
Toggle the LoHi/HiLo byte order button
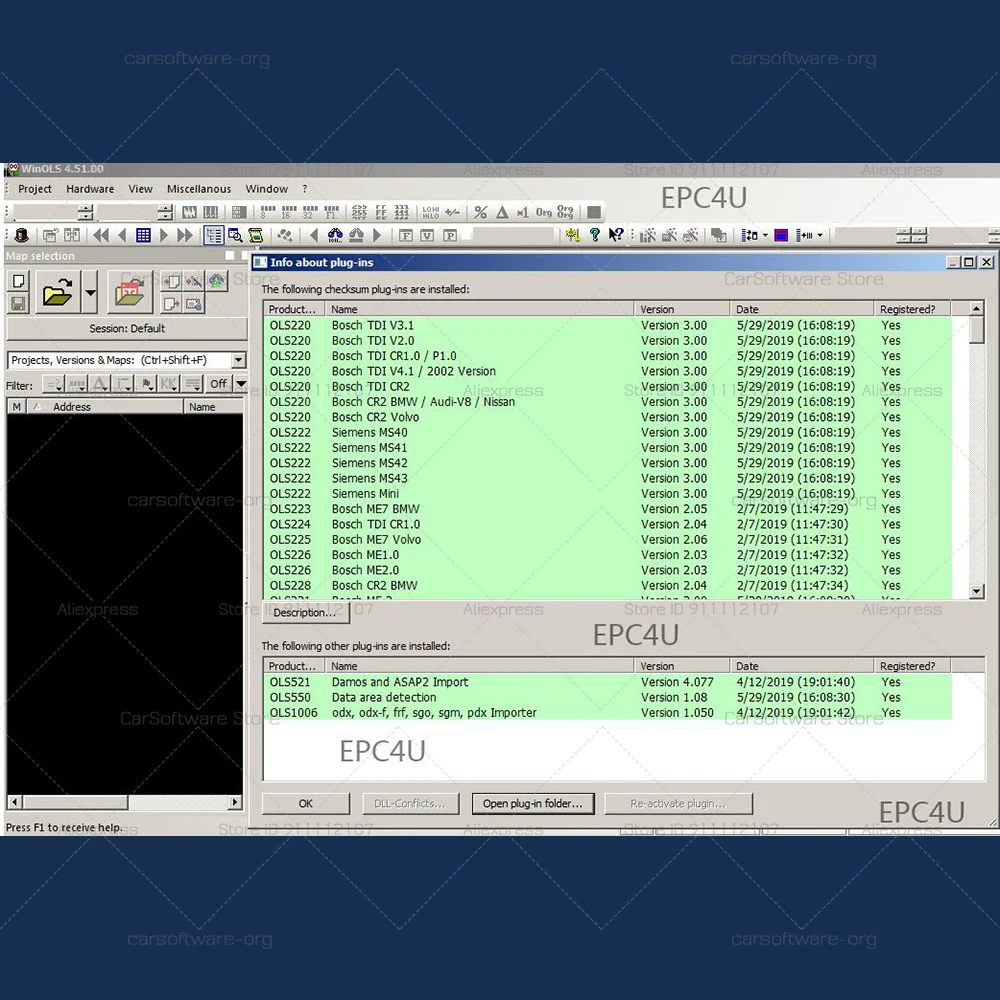430,212
